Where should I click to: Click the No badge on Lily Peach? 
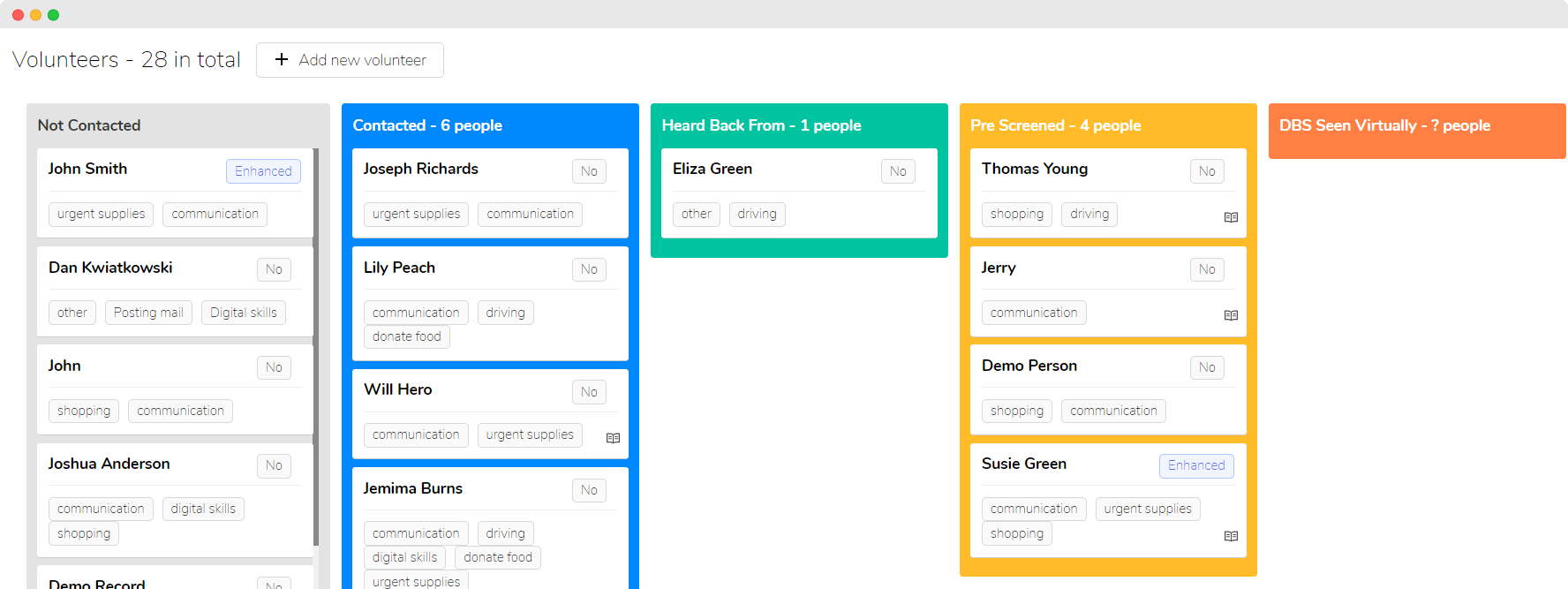[589, 269]
